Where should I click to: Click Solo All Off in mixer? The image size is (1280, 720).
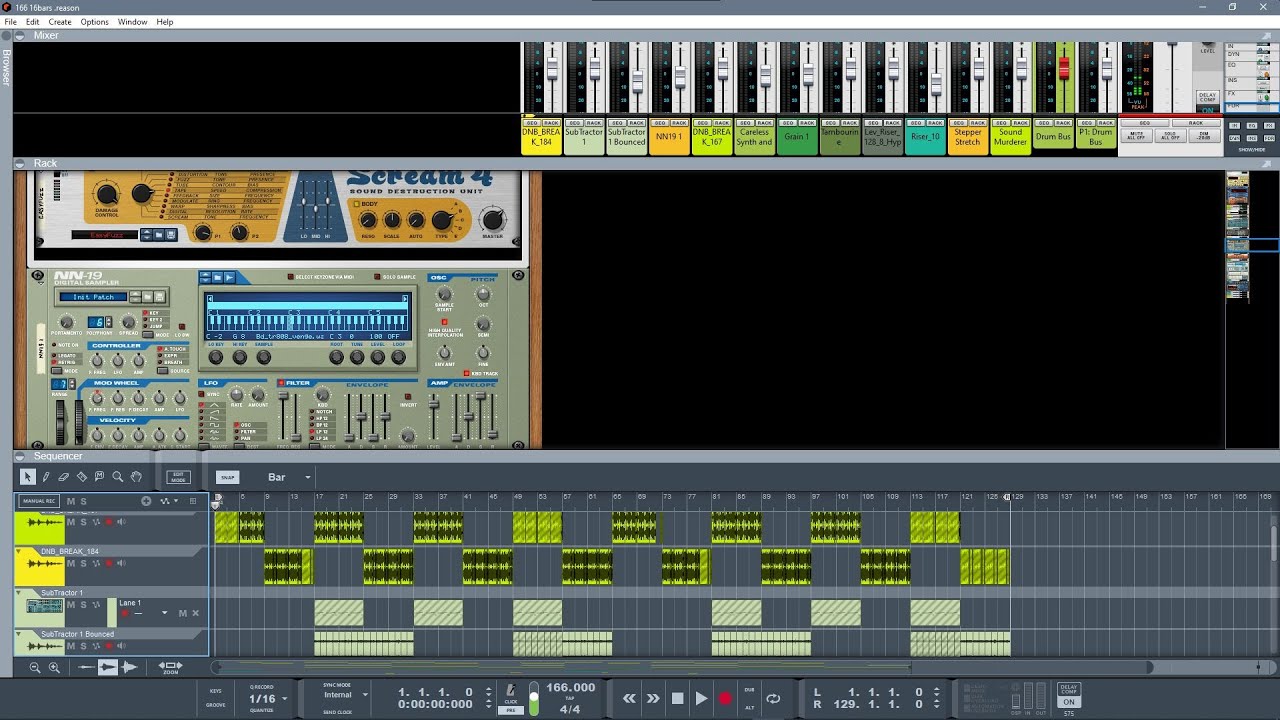click(1170, 135)
